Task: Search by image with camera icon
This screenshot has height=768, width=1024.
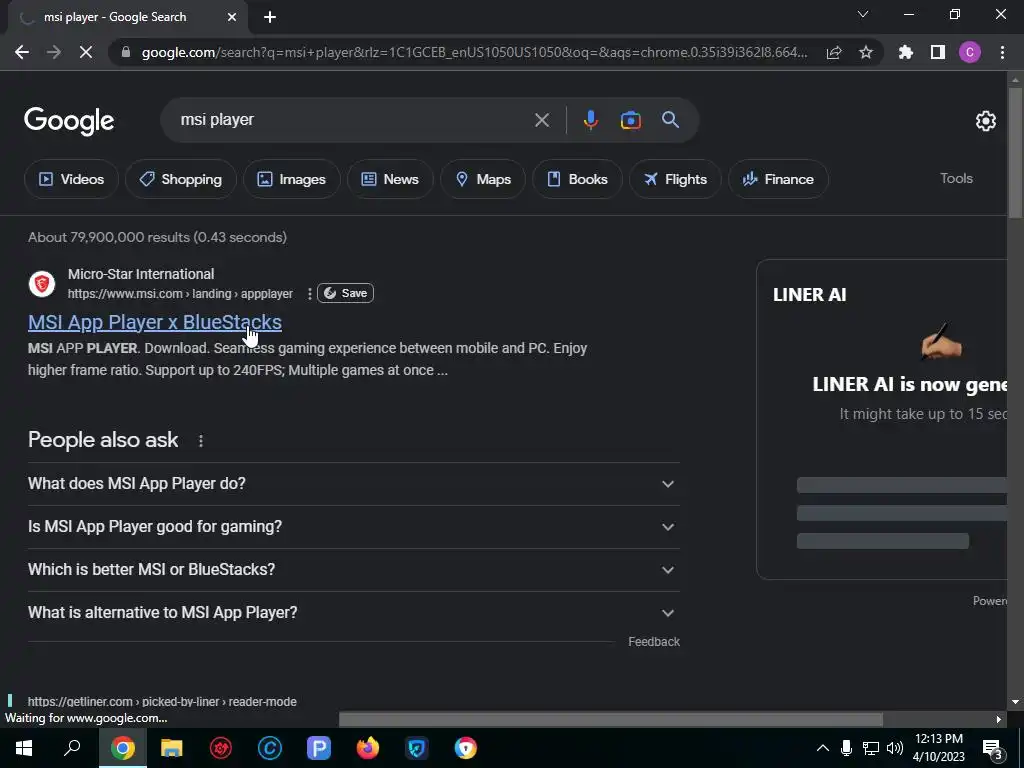Action: click(x=630, y=120)
